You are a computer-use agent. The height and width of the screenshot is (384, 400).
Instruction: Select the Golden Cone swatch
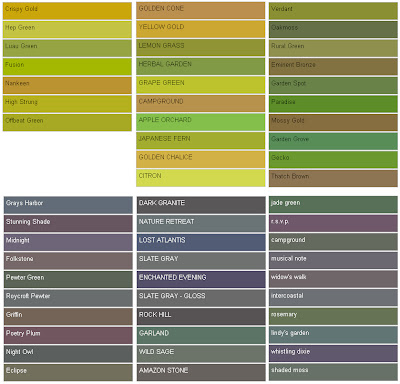(201, 10)
